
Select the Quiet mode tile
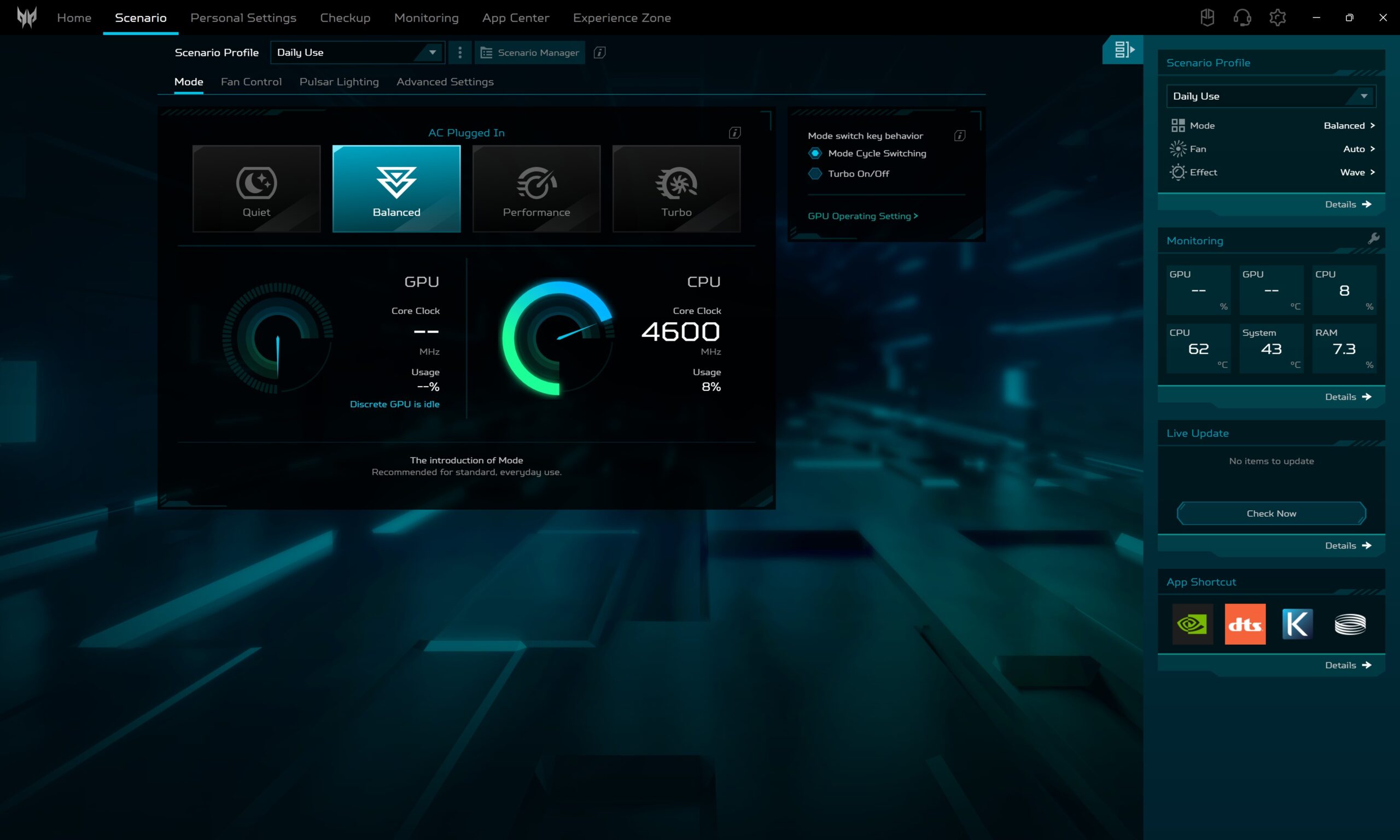point(256,189)
